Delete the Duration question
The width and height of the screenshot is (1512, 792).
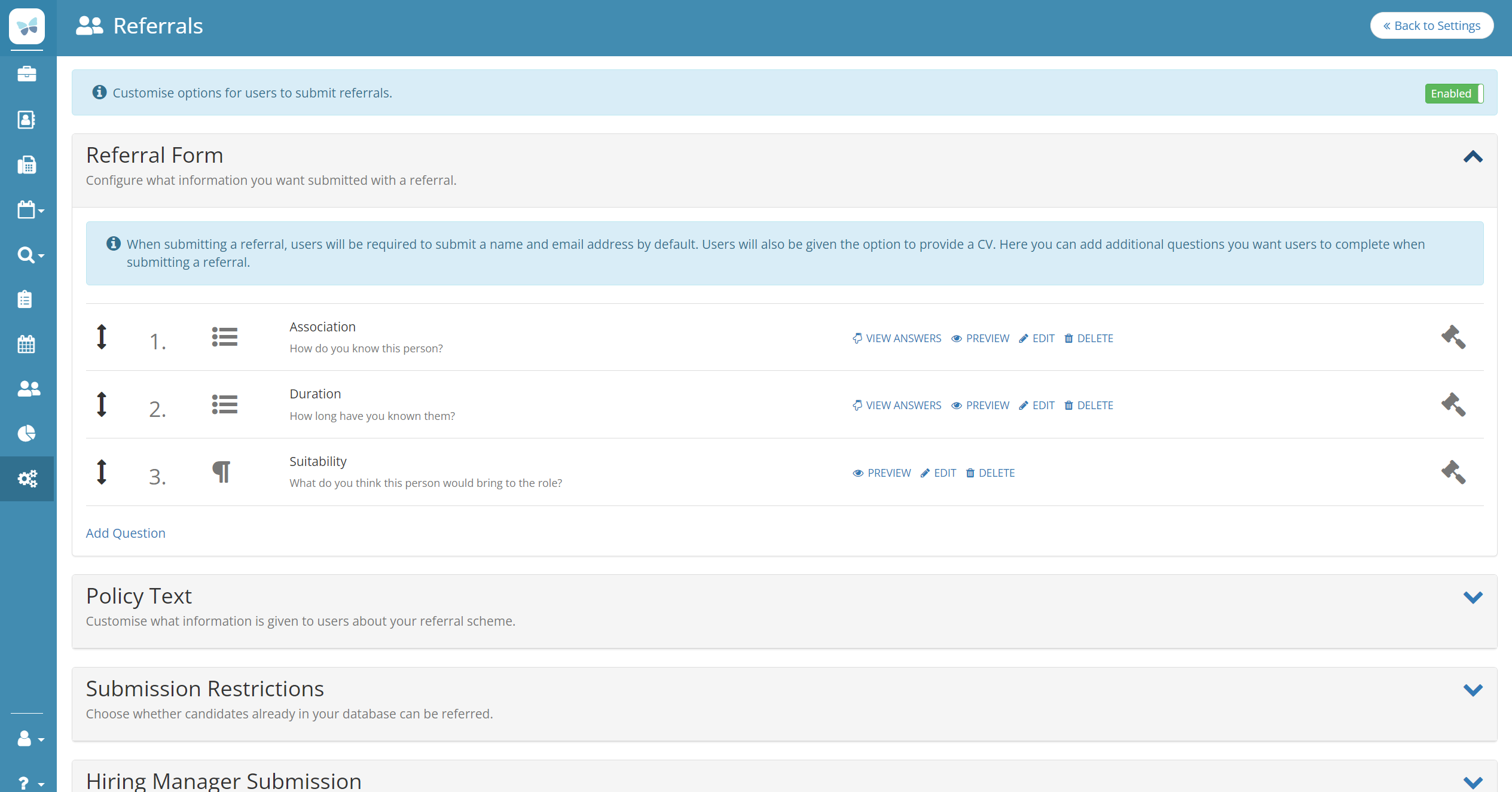point(1088,406)
